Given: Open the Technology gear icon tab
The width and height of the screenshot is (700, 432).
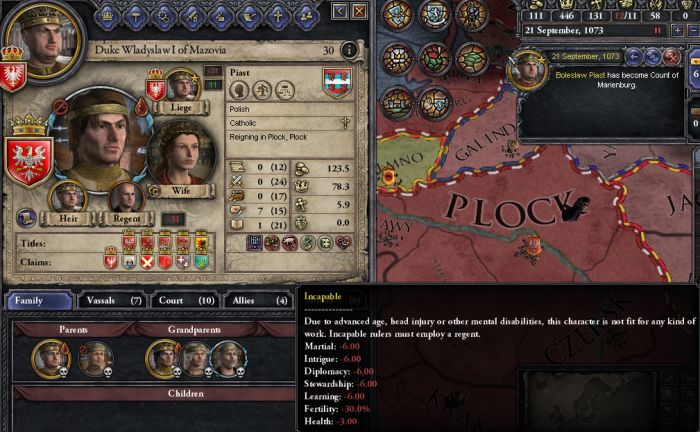Looking at the screenshot, I should coord(164,17).
